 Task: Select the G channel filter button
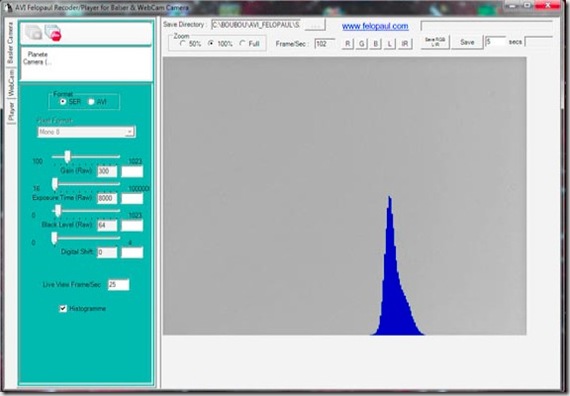tap(361, 44)
